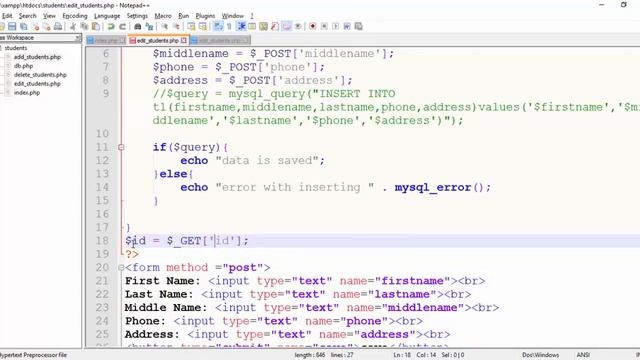The height and width of the screenshot is (360, 640).
Task: Toggle Folder as Workspace panel icon
Action: 287,27
